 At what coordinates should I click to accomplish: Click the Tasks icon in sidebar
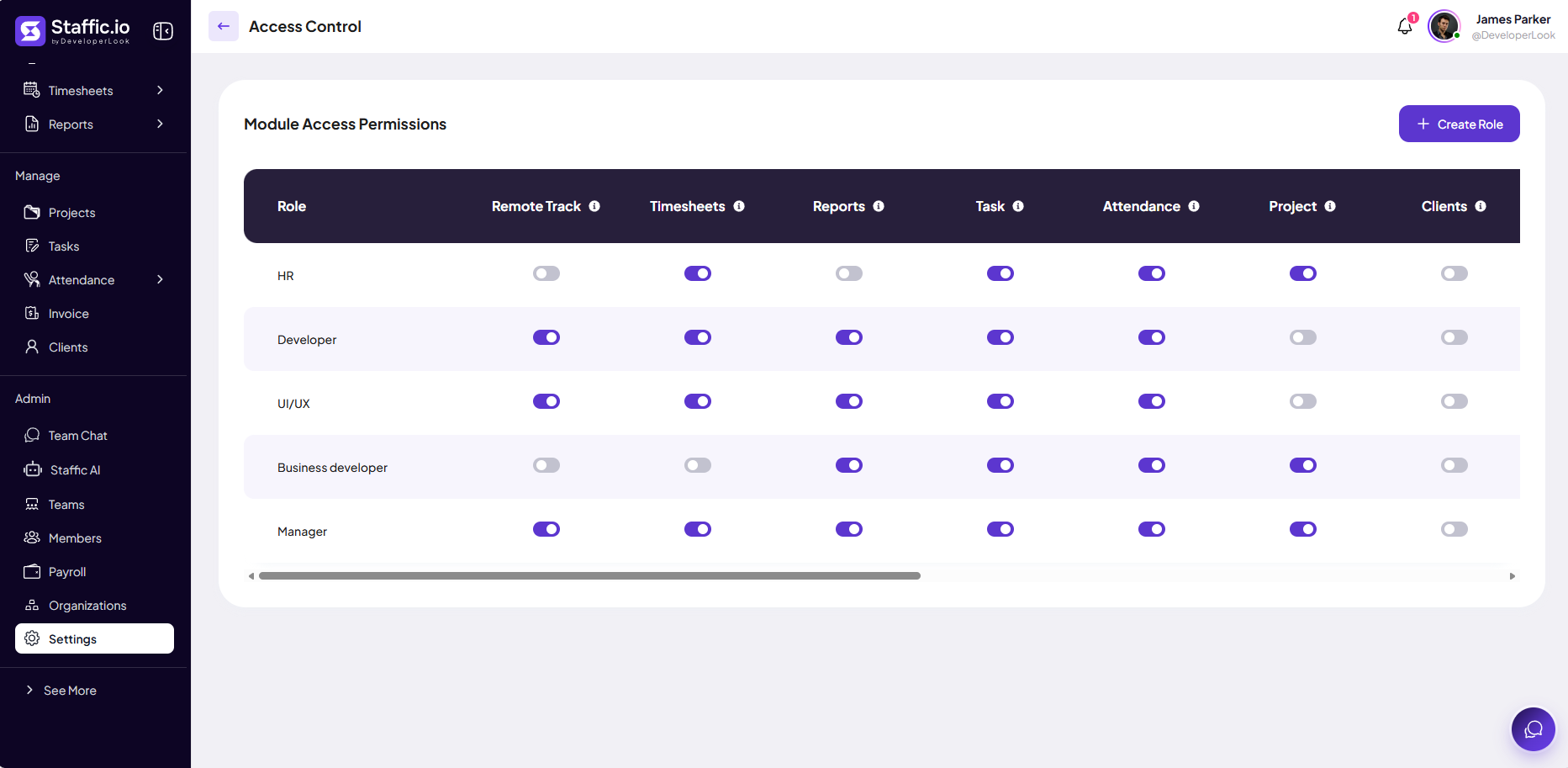click(x=32, y=246)
